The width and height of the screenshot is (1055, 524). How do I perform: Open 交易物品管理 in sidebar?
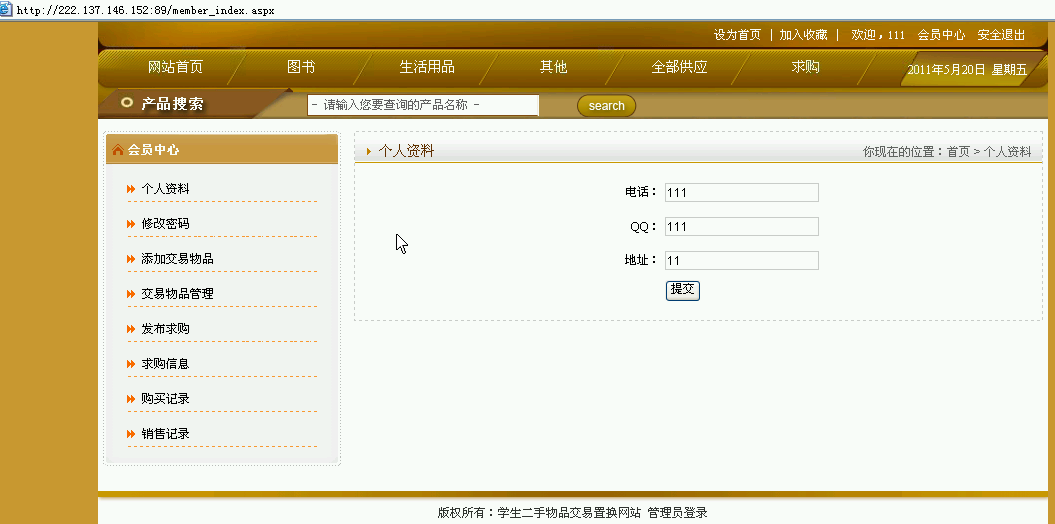178,294
